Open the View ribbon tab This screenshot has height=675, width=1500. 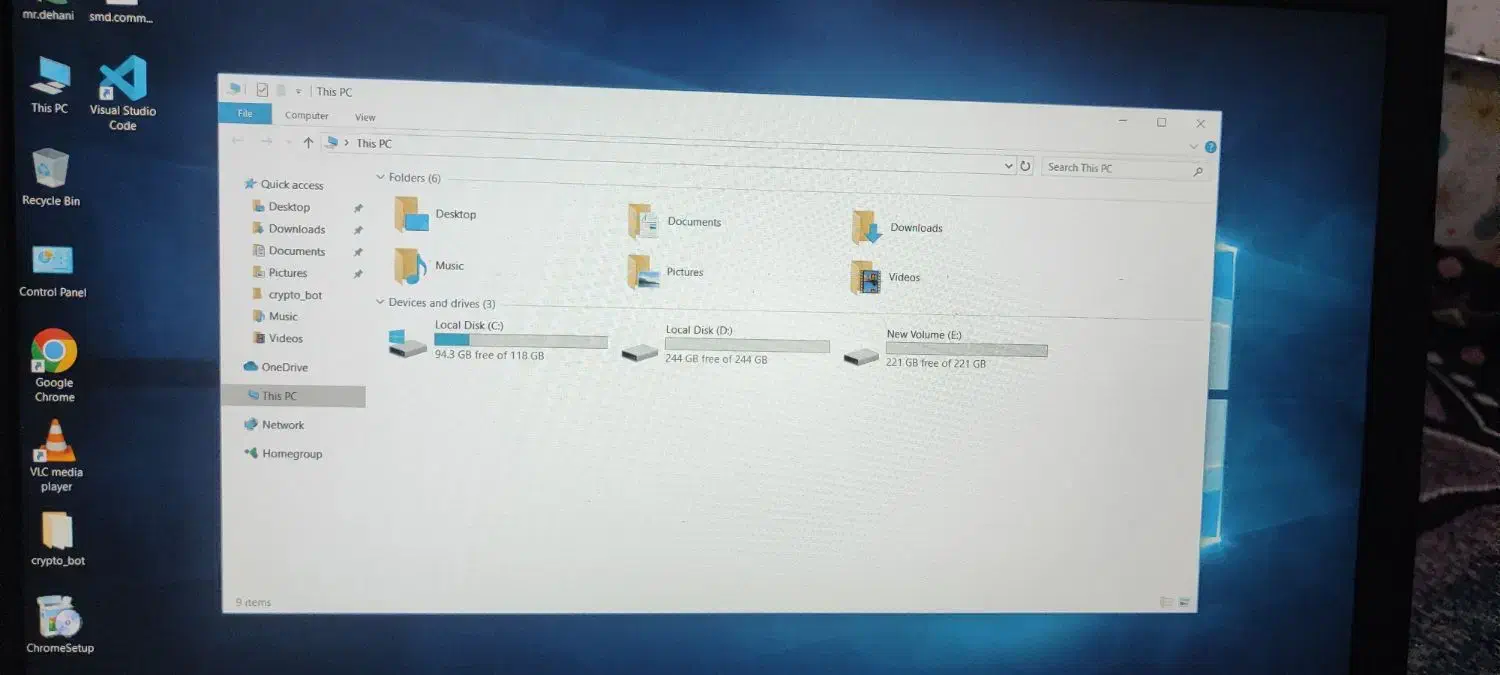tap(365, 117)
